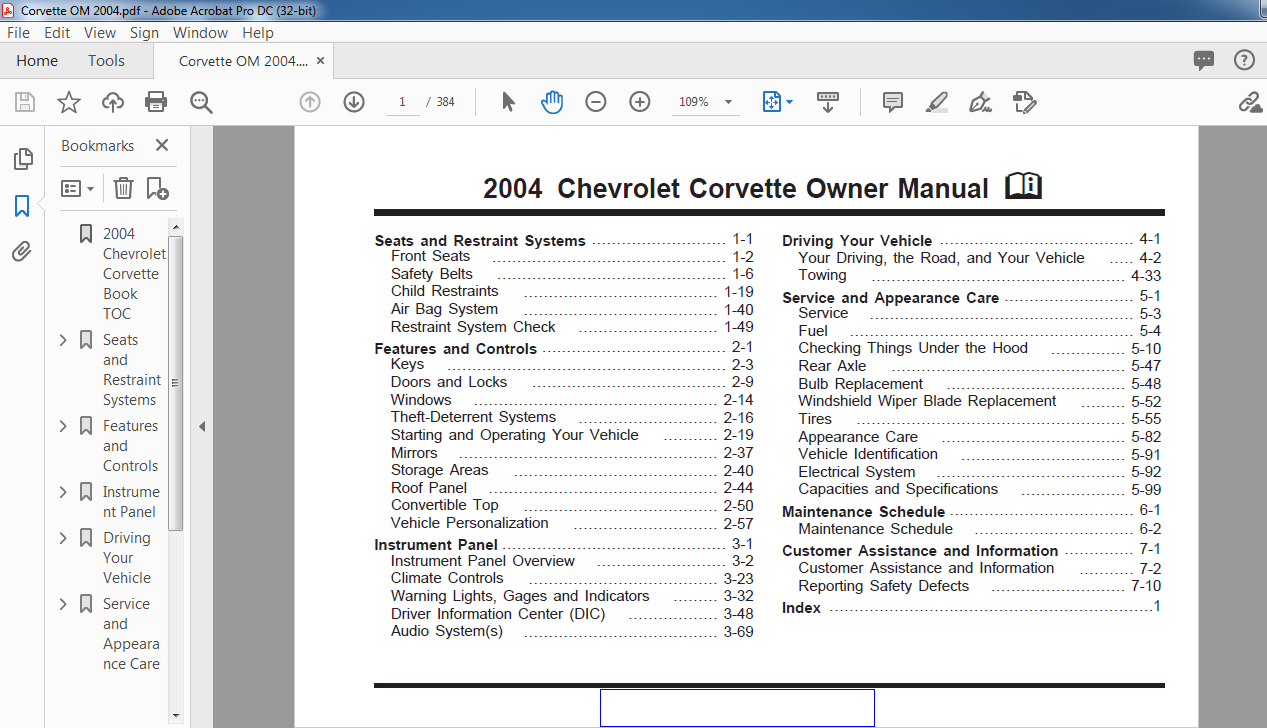Toggle the Bookmarks sidebar icon
This screenshot has height=728, width=1267.
click(22, 206)
